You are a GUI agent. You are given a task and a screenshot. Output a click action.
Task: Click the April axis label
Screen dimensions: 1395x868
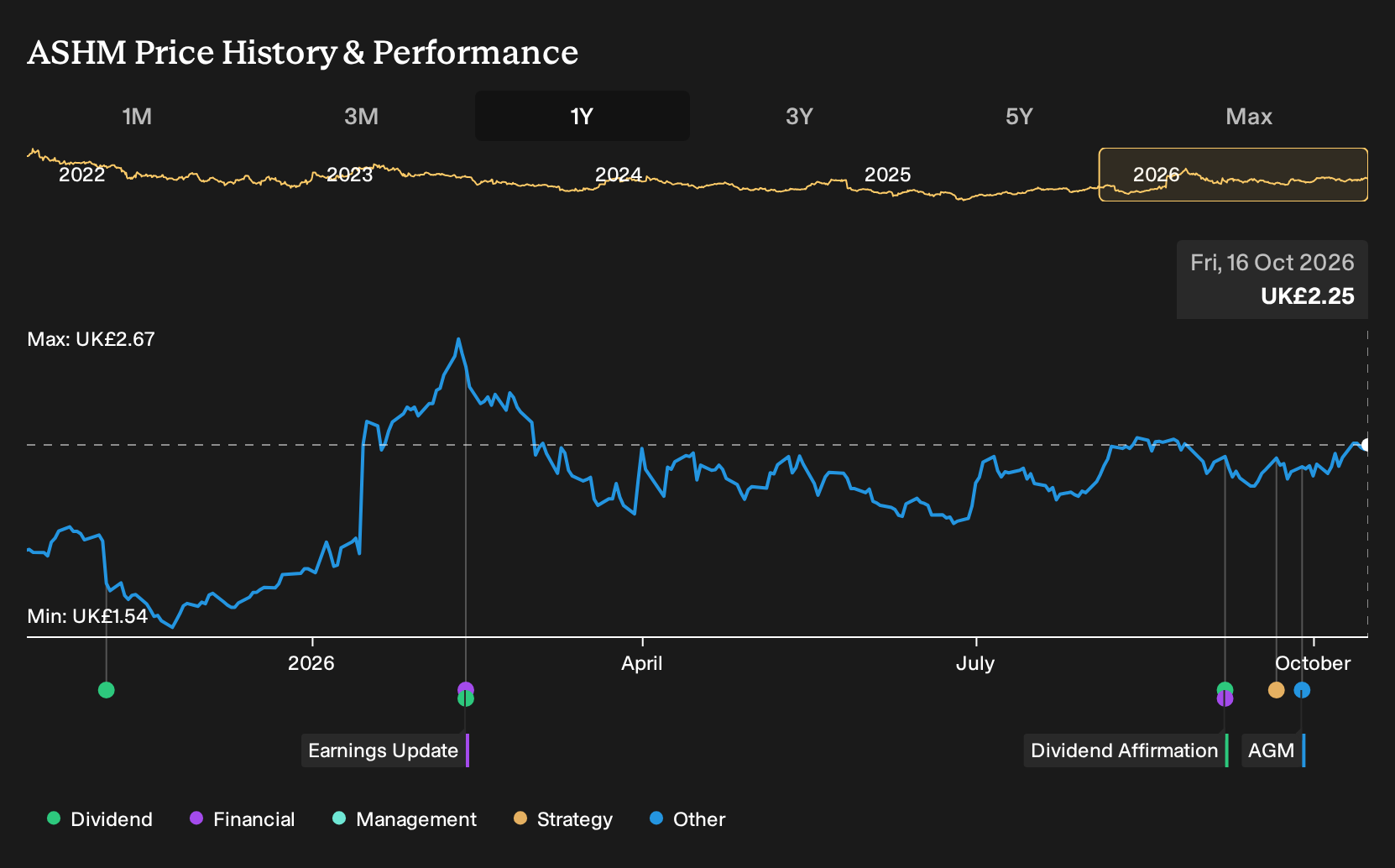coord(642,663)
